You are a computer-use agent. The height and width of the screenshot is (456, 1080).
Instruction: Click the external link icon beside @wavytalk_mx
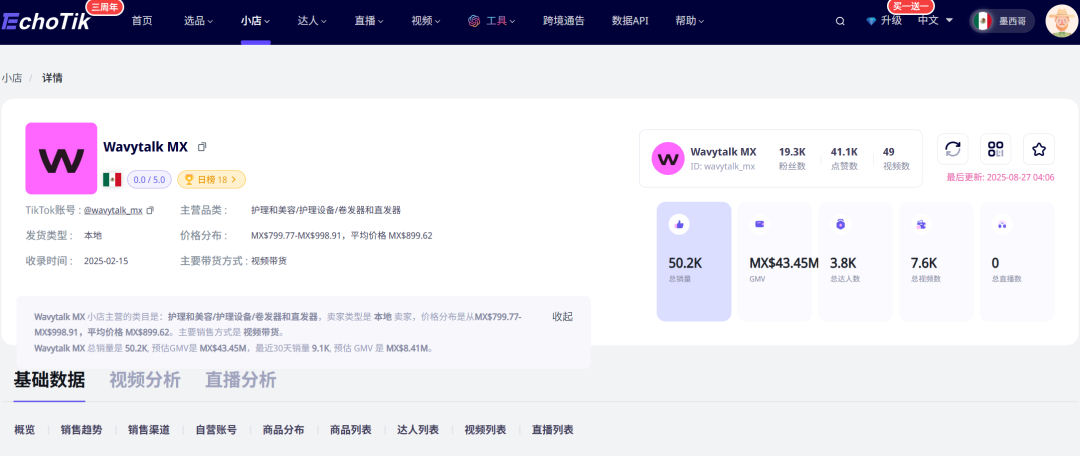pos(151,211)
